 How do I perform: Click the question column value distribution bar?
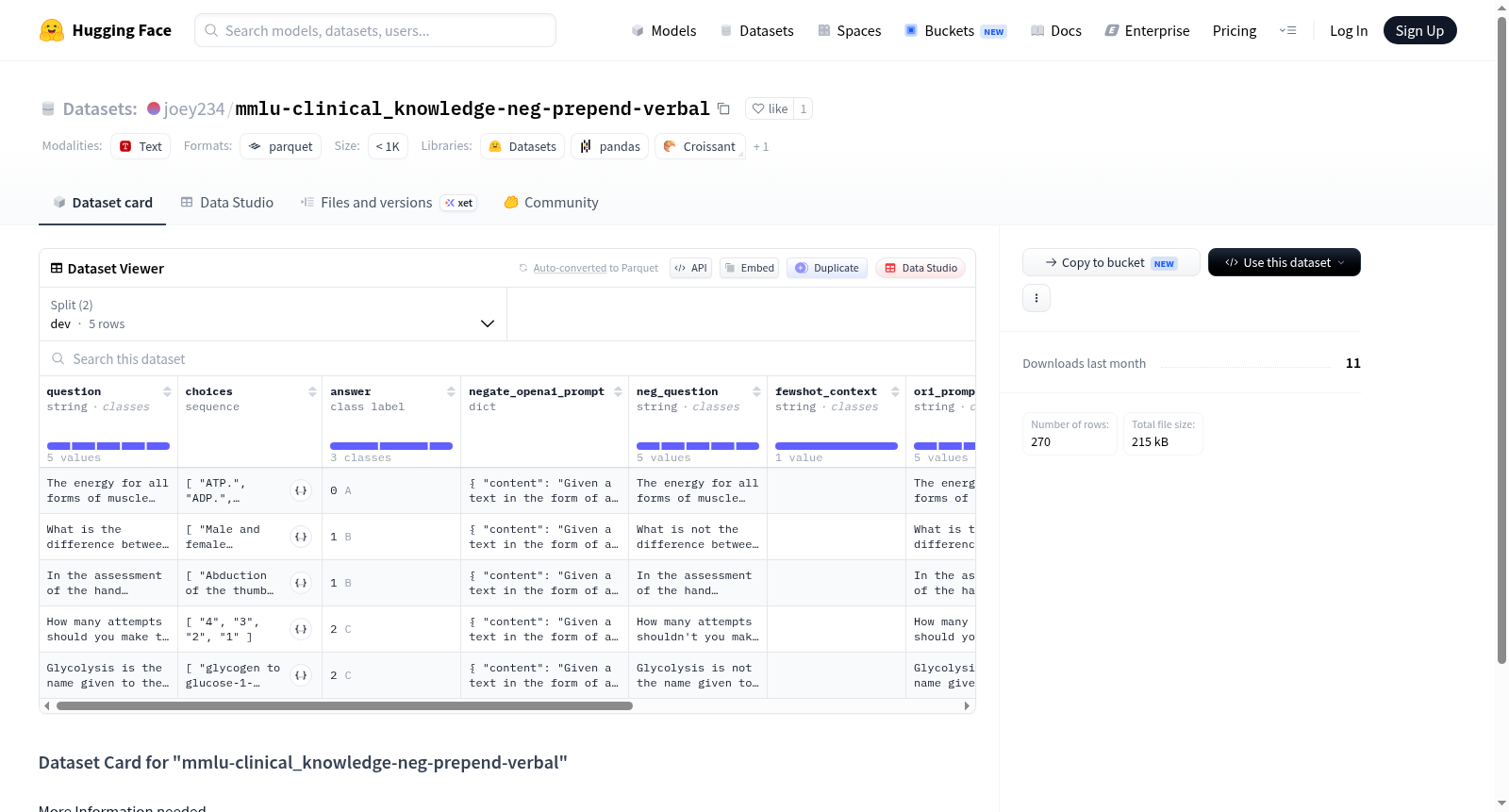tap(108, 446)
